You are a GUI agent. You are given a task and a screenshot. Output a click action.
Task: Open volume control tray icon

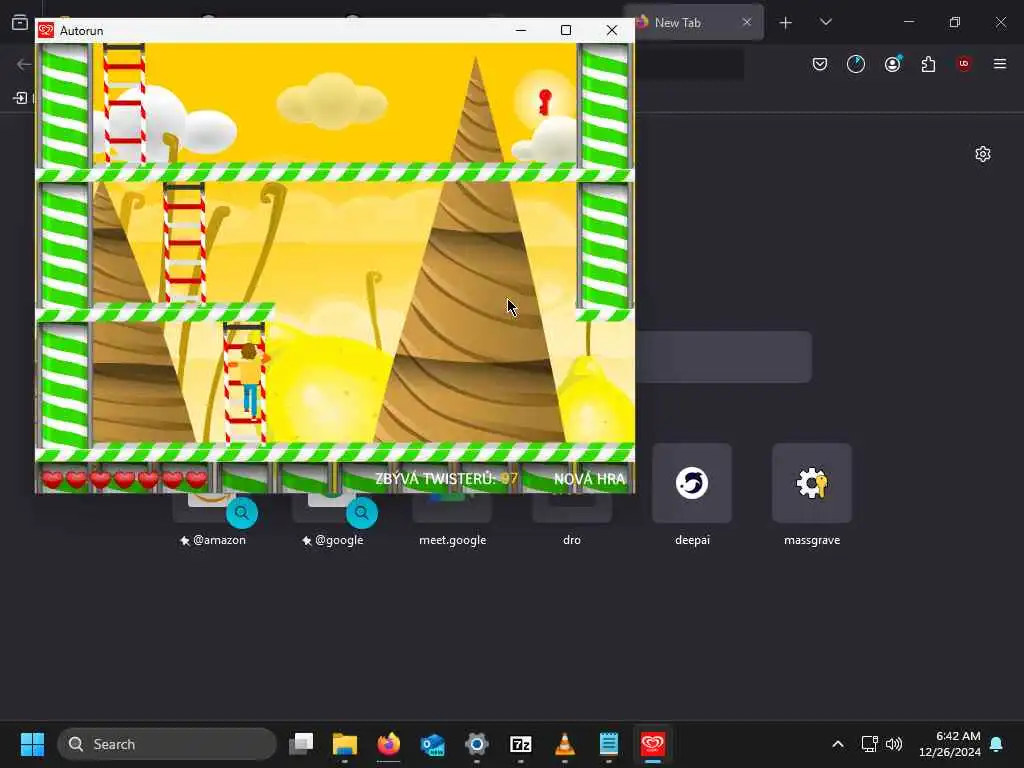coord(893,744)
